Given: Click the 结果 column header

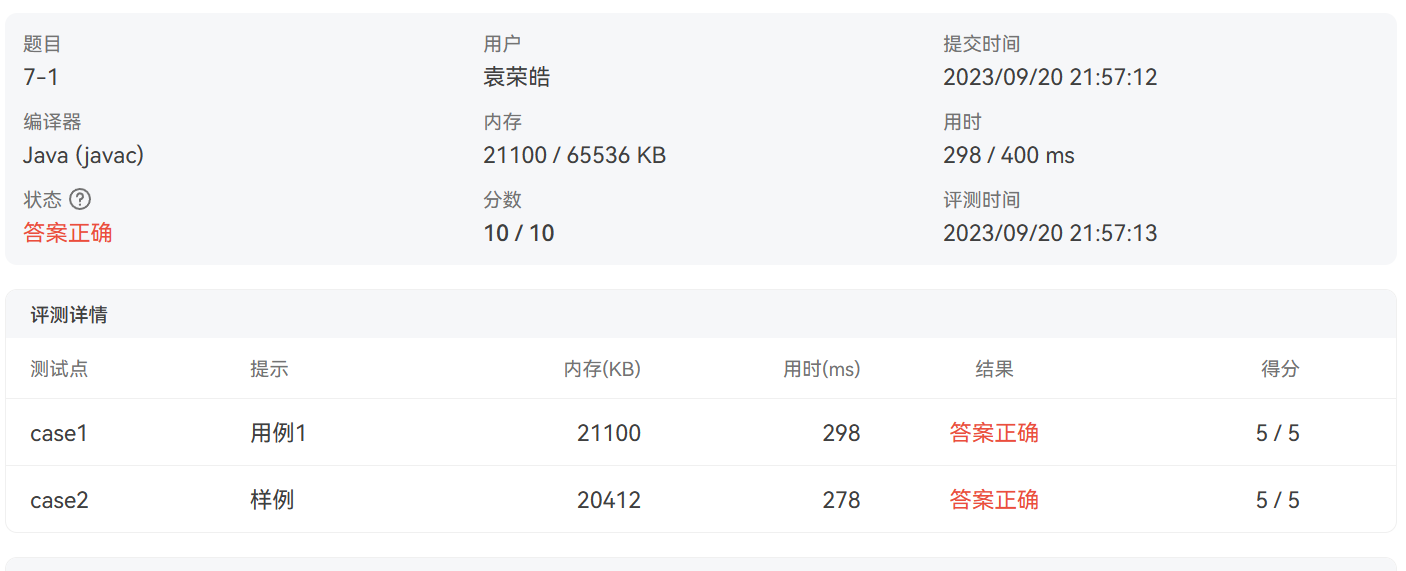Looking at the screenshot, I should (x=994, y=369).
